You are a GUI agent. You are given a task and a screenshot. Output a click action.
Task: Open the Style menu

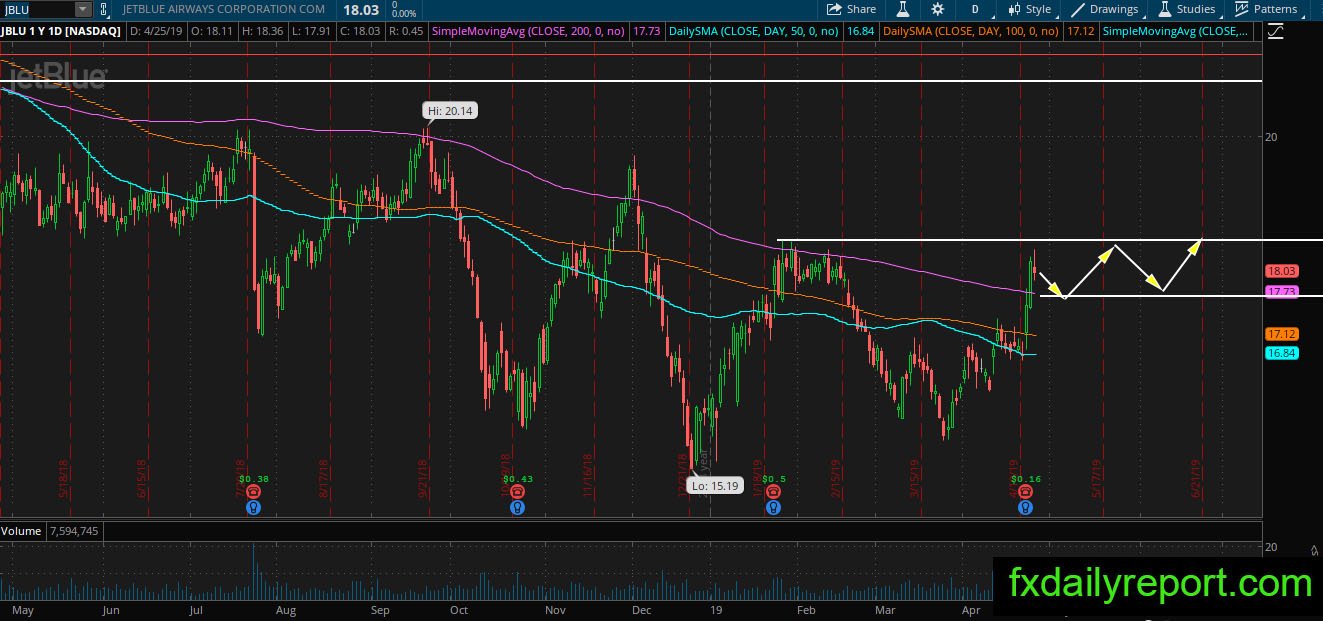(1029, 9)
